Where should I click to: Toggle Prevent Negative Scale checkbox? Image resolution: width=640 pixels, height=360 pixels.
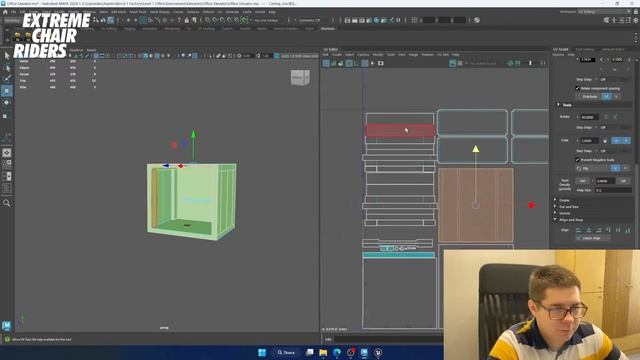(578, 160)
